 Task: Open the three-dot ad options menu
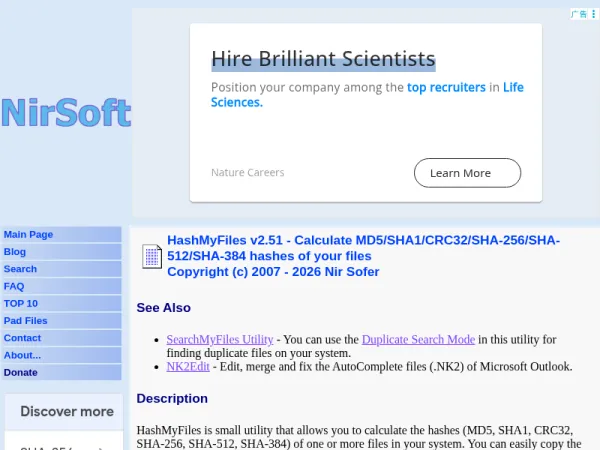pos(593,14)
